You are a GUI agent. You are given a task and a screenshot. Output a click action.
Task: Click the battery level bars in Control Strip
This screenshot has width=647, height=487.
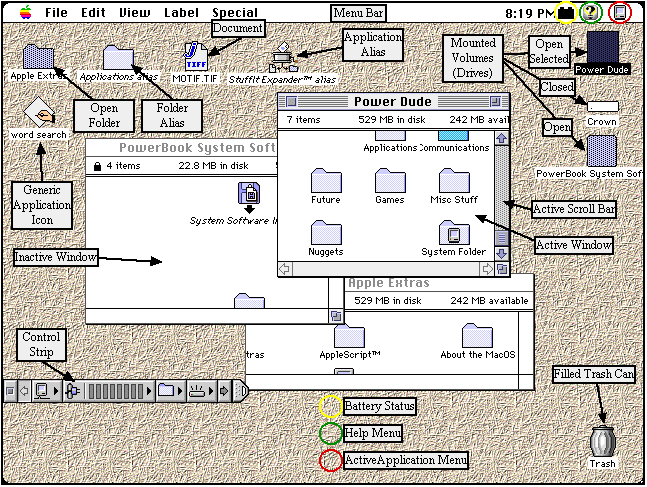coord(116,391)
